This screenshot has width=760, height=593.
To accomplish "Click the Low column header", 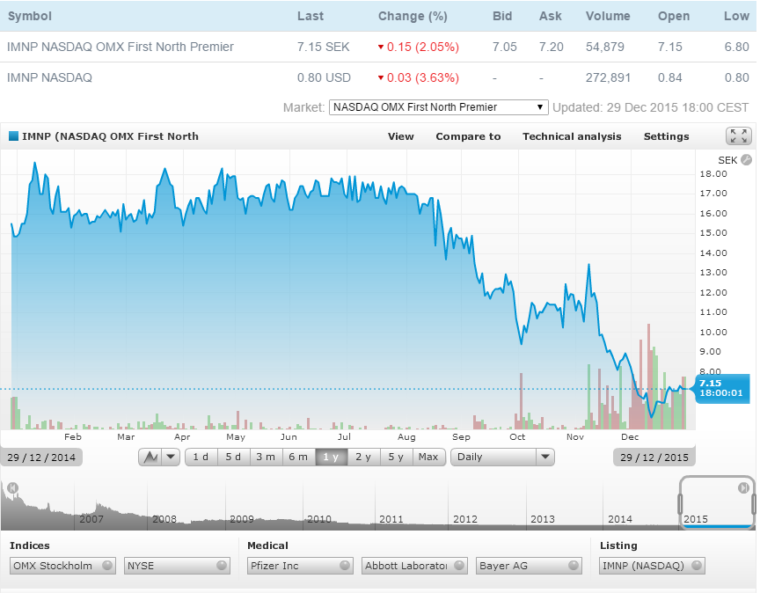I will click(x=736, y=16).
